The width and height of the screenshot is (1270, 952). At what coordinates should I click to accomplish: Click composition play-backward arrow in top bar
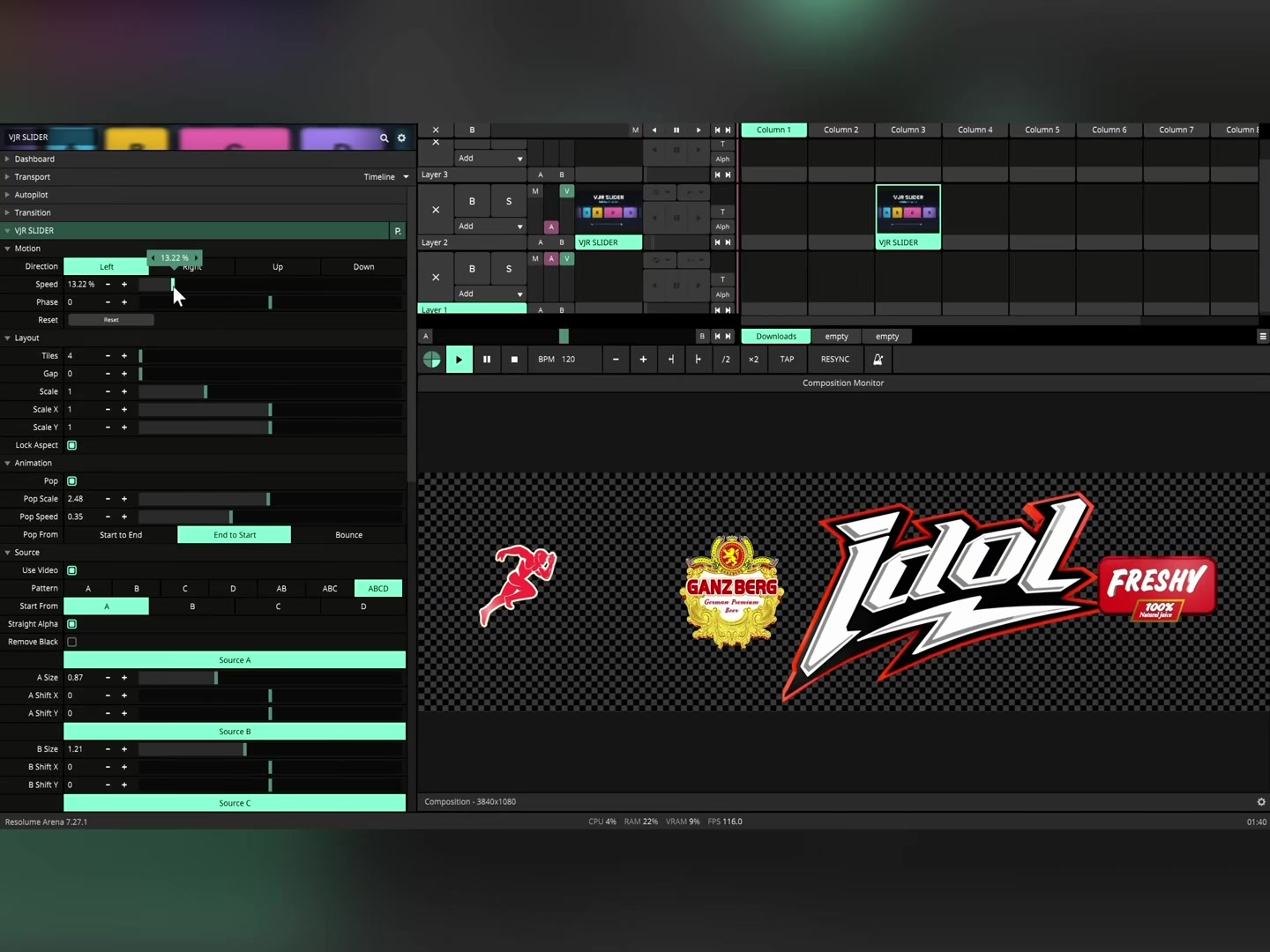pos(654,130)
